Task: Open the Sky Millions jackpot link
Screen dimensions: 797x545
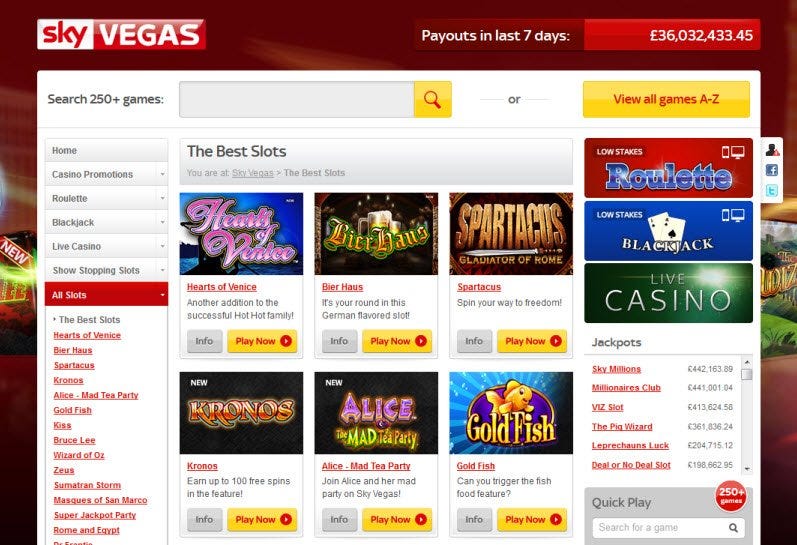Action: click(616, 369)
